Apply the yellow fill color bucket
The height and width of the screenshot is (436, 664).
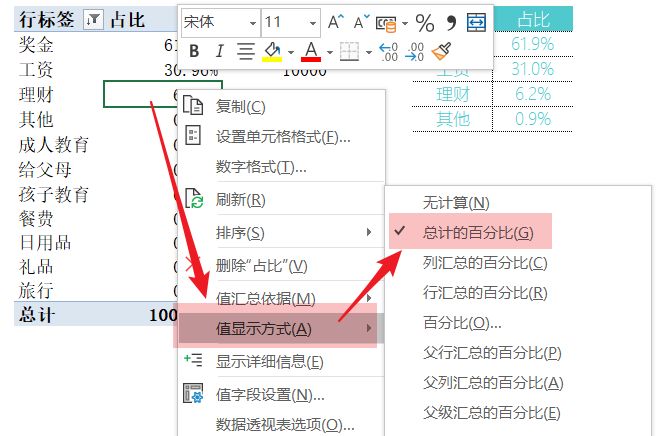coord(272,52)
